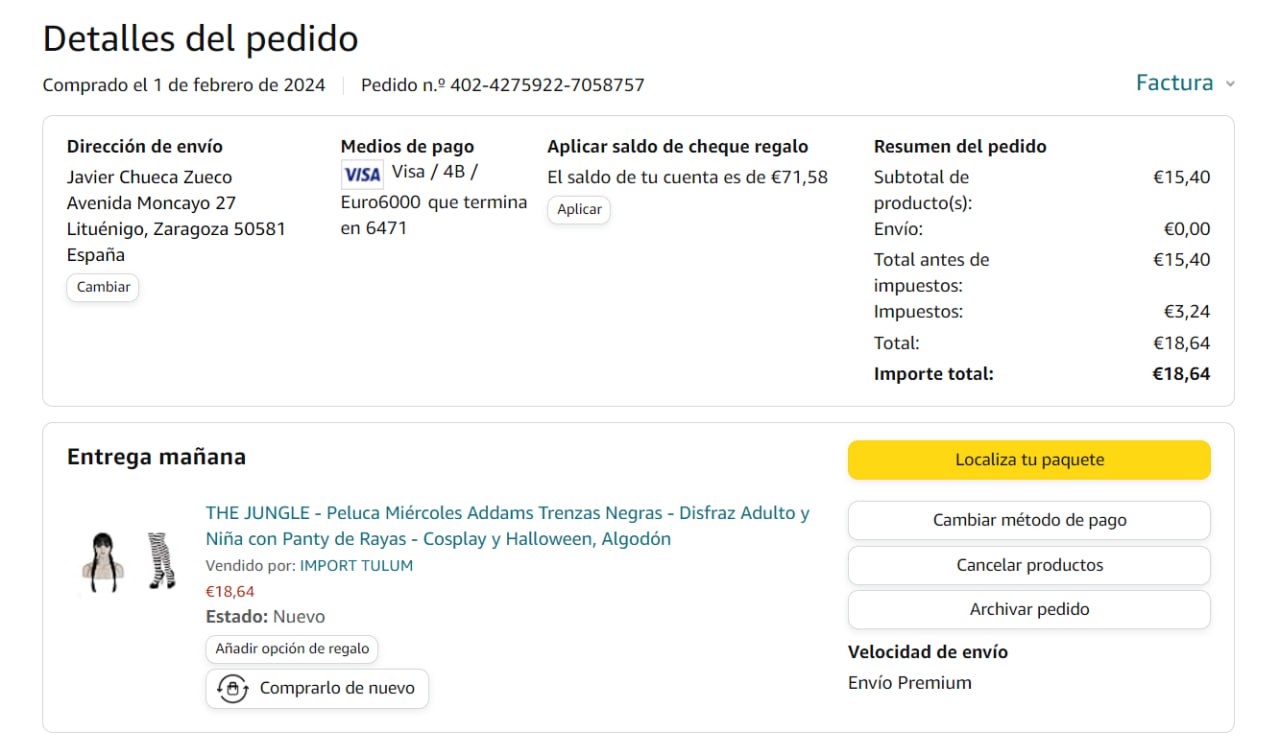This screenshot has width=1280, height=755.
Task: Click the chevron next to Factura
Action: 1230,84
